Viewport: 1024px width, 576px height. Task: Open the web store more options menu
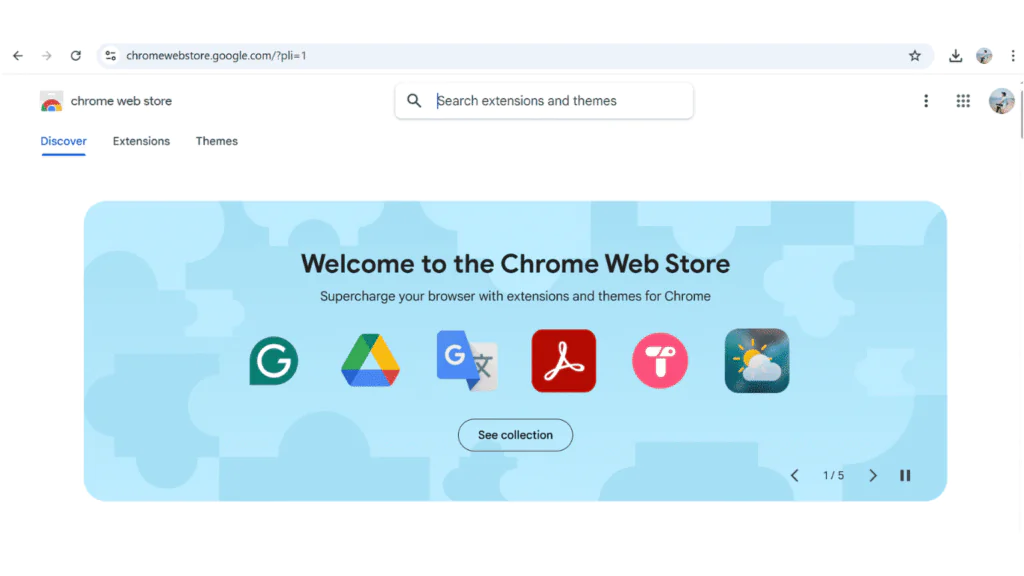(x=925, y=101)
